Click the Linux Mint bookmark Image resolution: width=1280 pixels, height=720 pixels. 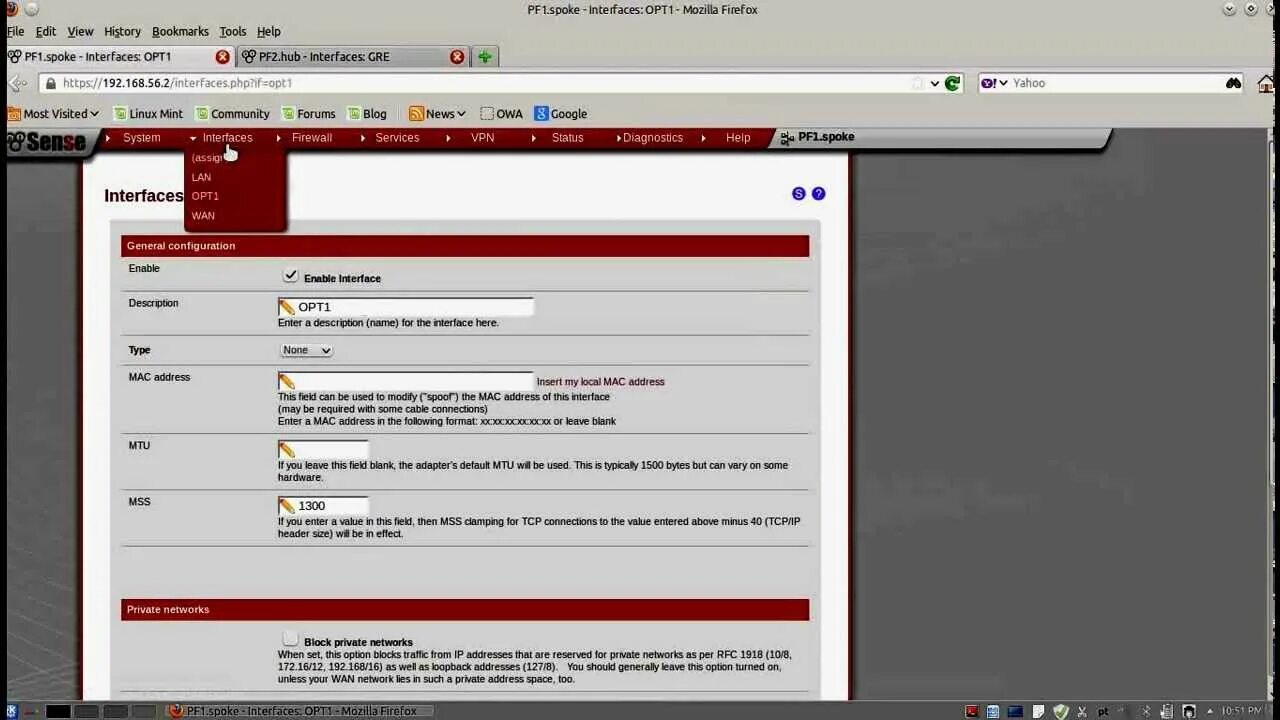point(148,114)
